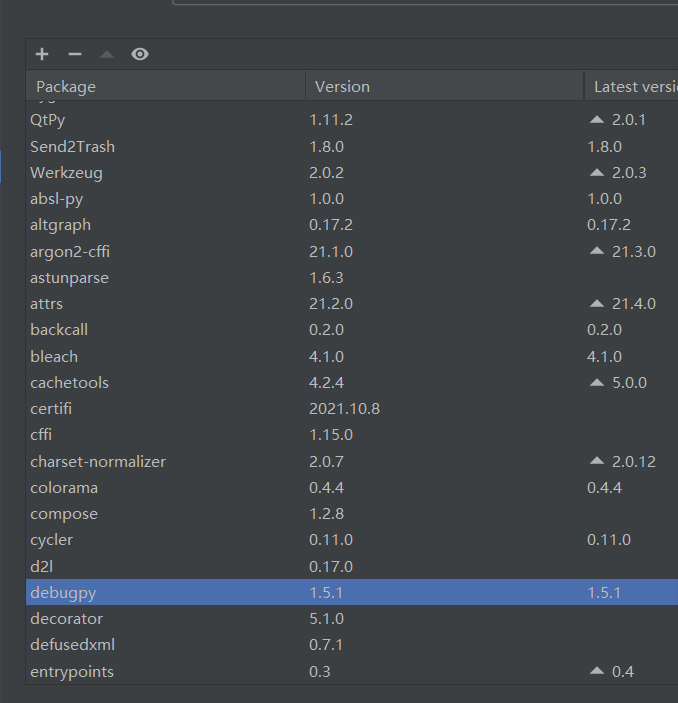Toggle the show early releases eye icon
Viewport: 678px width, 703px height.
(140, 54)
